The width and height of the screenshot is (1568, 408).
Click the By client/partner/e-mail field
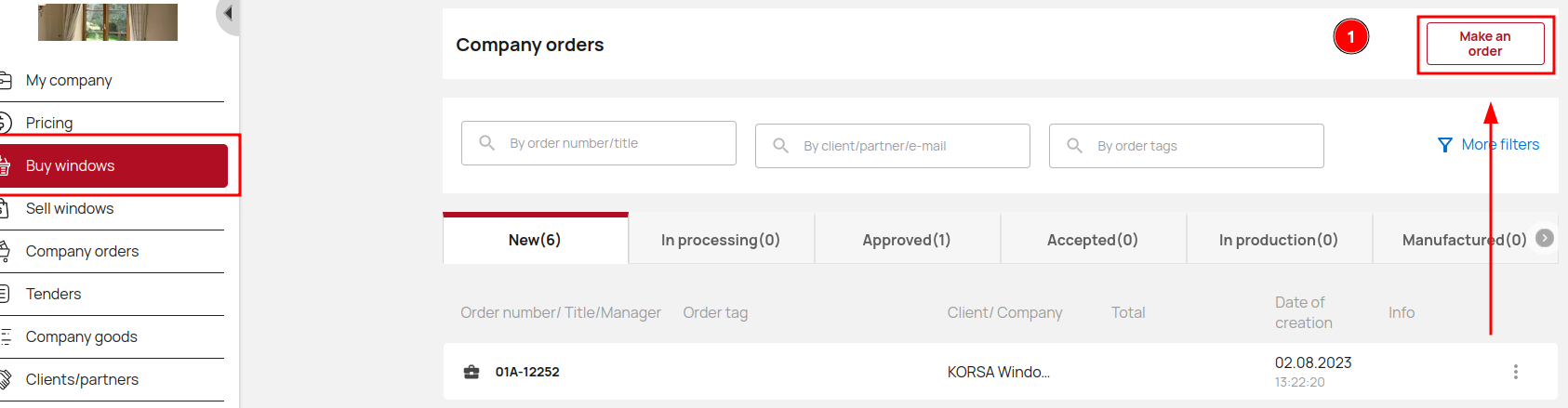pos(893,146)
